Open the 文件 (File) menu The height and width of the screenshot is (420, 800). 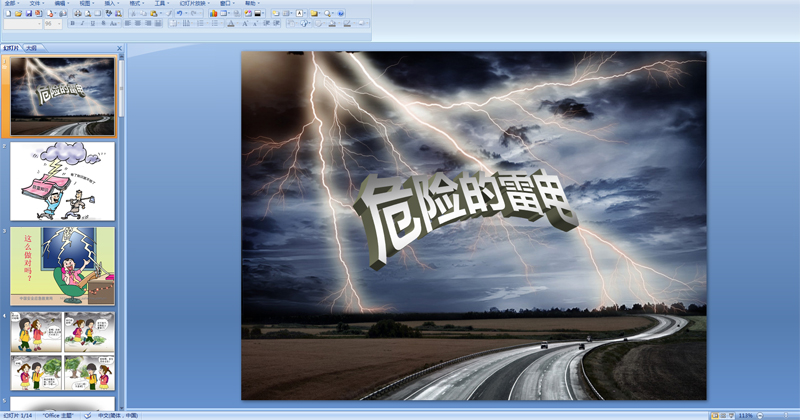pyautogui.click(x=36, y=3)
